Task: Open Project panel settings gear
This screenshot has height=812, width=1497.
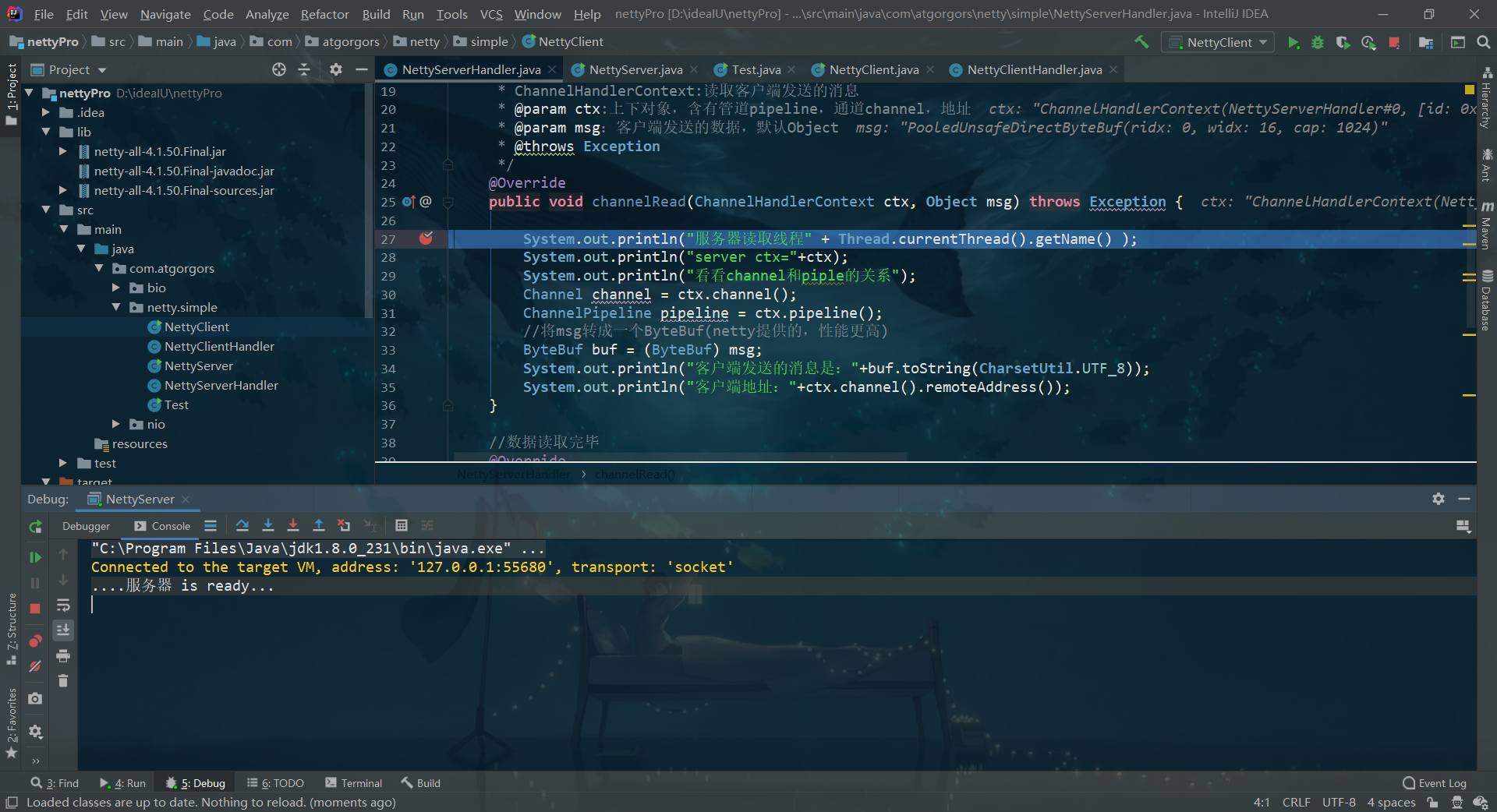Action: 336,69
